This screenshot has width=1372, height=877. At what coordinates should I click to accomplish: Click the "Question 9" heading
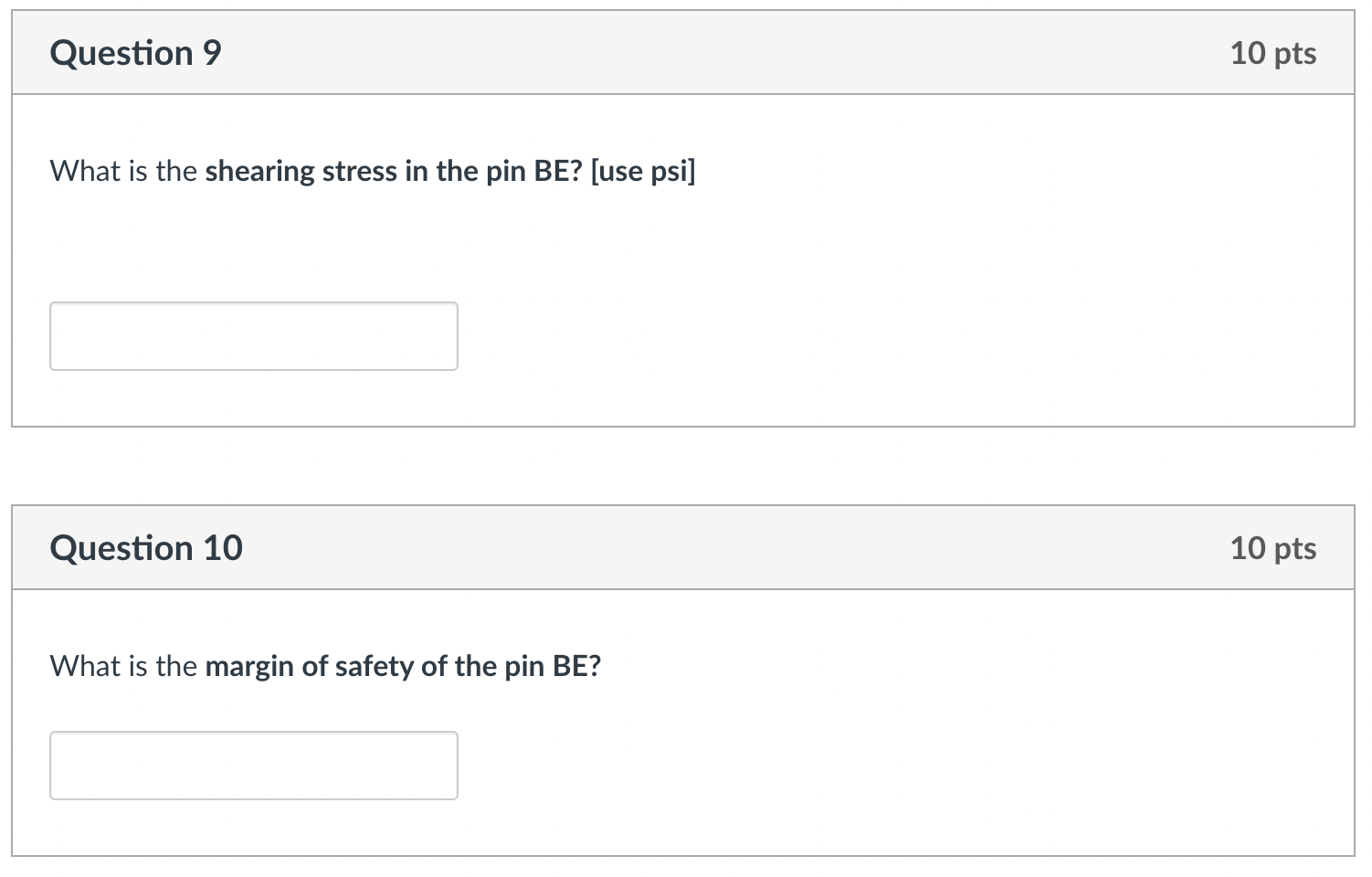point(135,53)
